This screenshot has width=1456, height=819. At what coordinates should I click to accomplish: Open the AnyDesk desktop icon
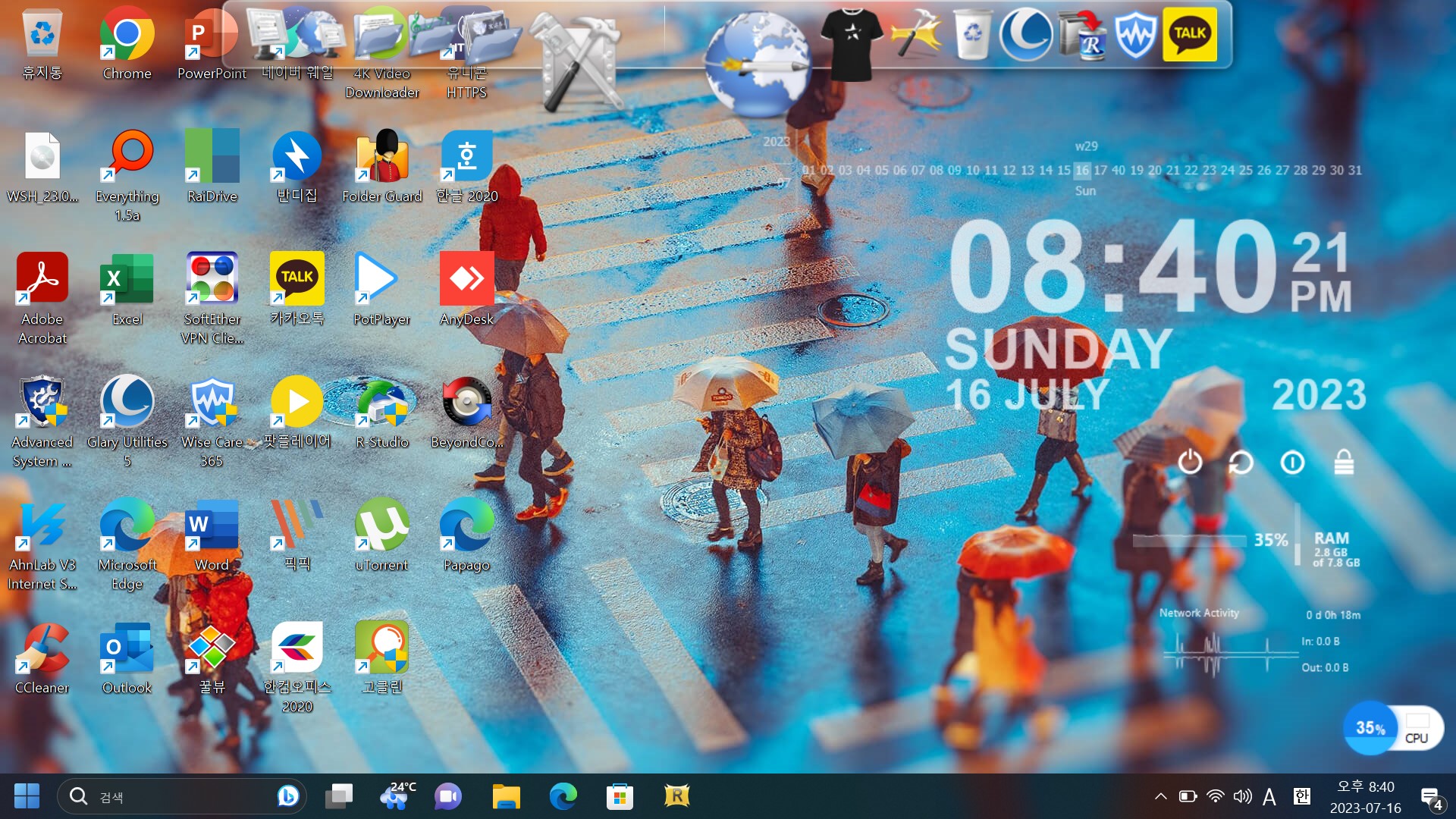point(466,290)
